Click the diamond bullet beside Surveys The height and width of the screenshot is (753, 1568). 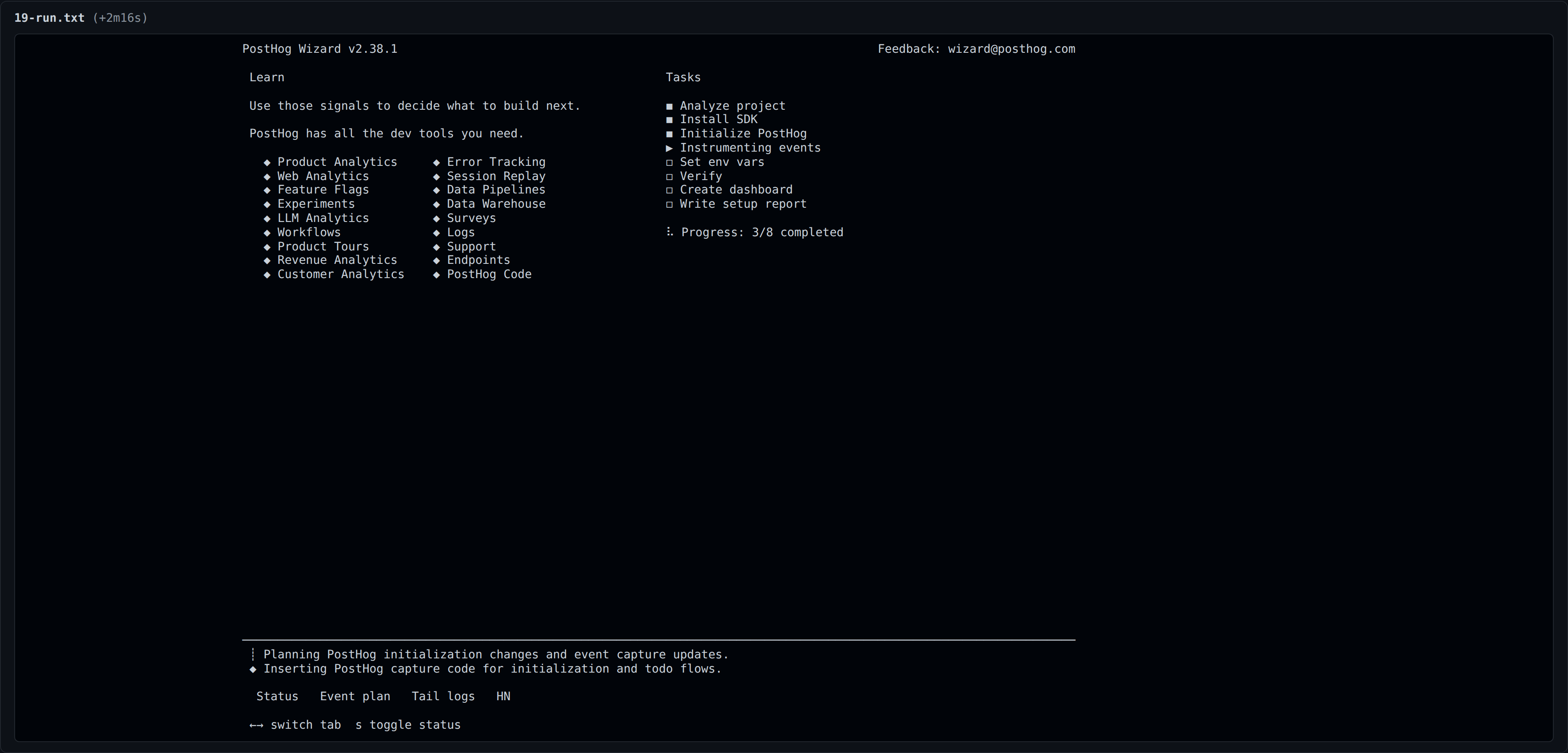click(x=436, y=219)
